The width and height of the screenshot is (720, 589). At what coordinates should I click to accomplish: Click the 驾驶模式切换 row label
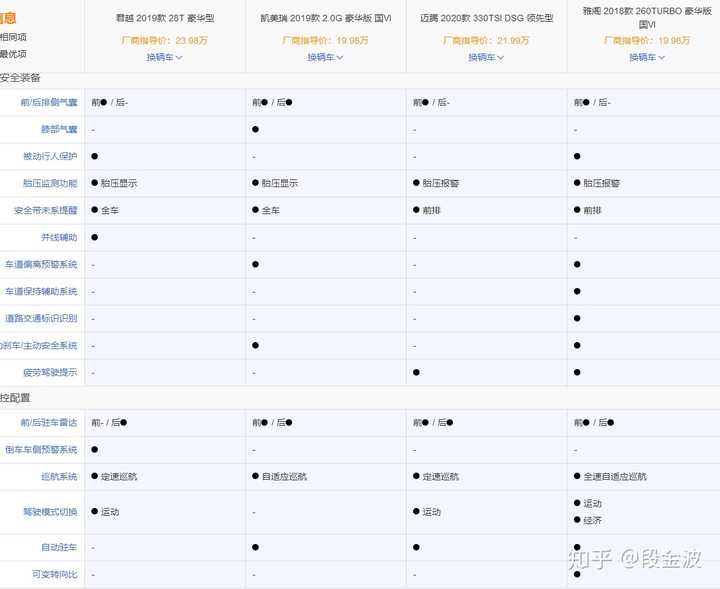50,511
